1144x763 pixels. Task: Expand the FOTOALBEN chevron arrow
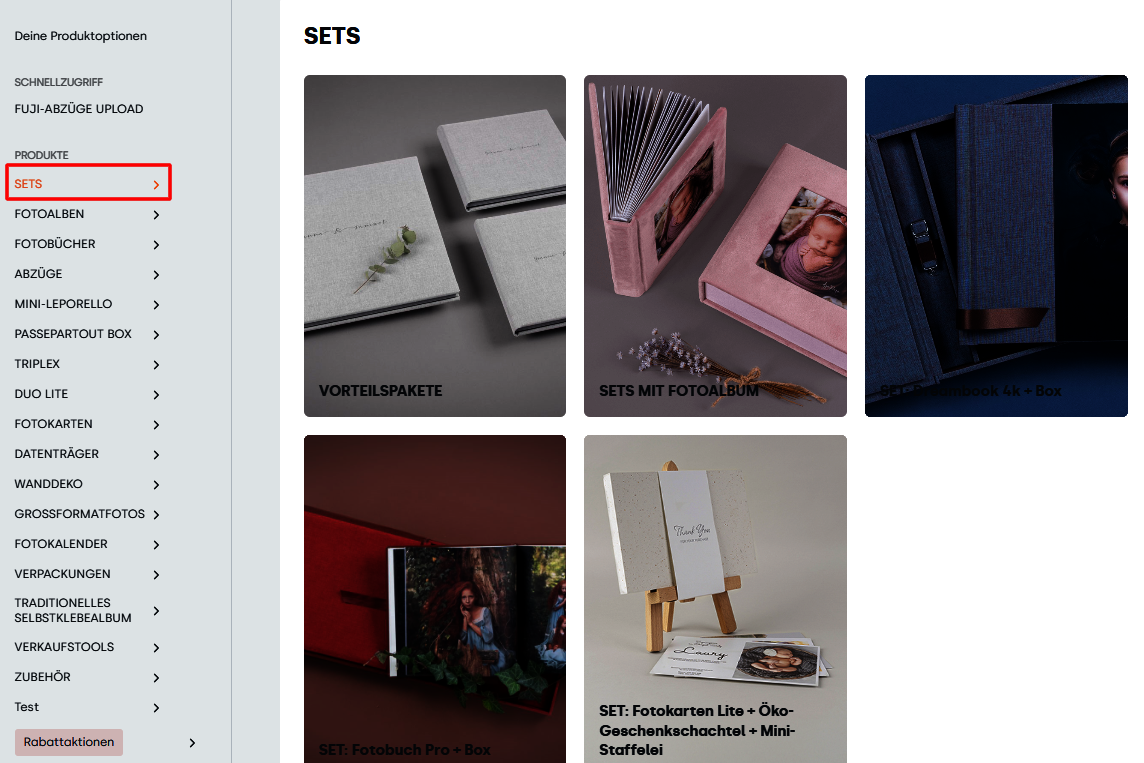pos(156,214)
